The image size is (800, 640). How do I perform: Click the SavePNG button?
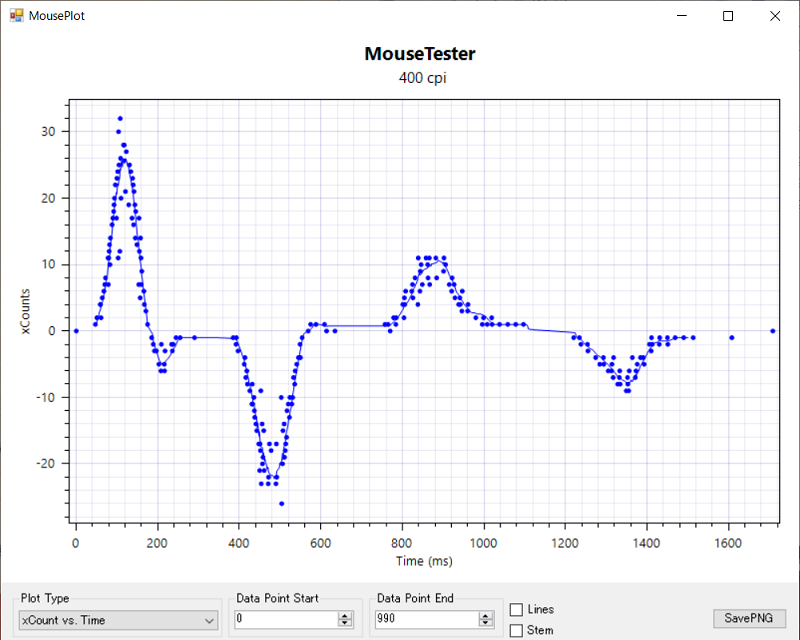click(749, 618)
